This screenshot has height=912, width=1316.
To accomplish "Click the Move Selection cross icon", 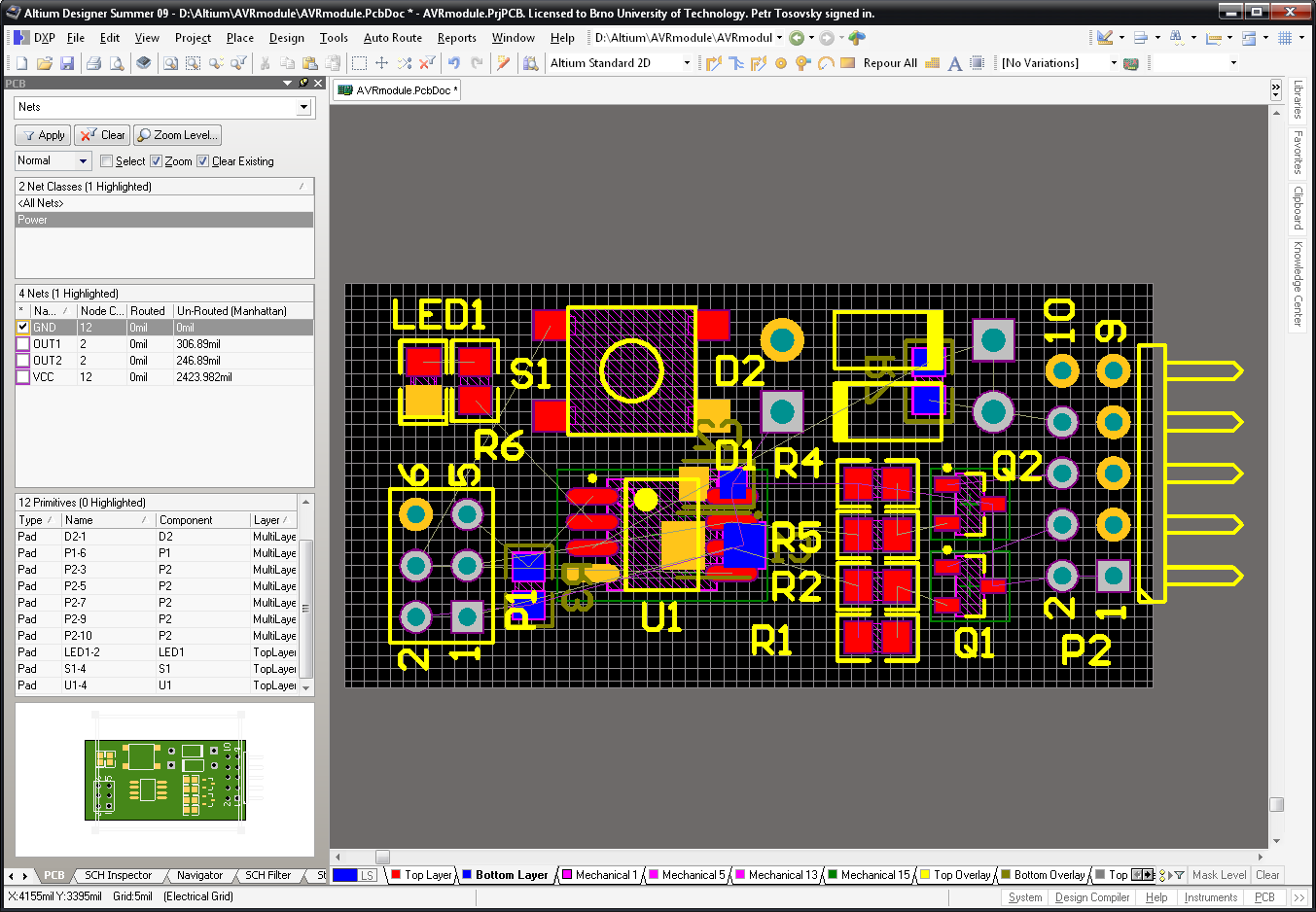I will pos(381,63).
